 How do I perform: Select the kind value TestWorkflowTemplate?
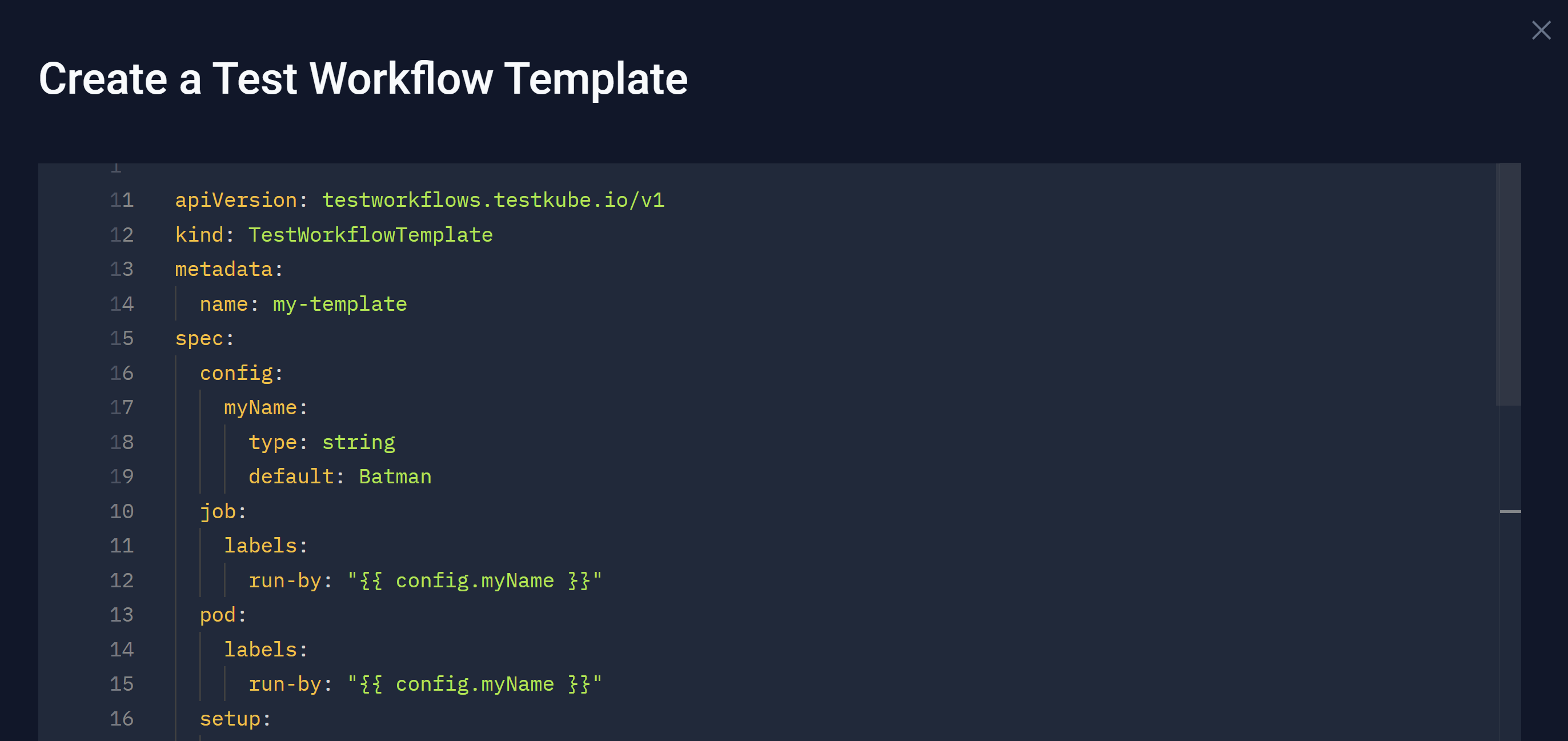pyautogui.click(x=370, y=234)
